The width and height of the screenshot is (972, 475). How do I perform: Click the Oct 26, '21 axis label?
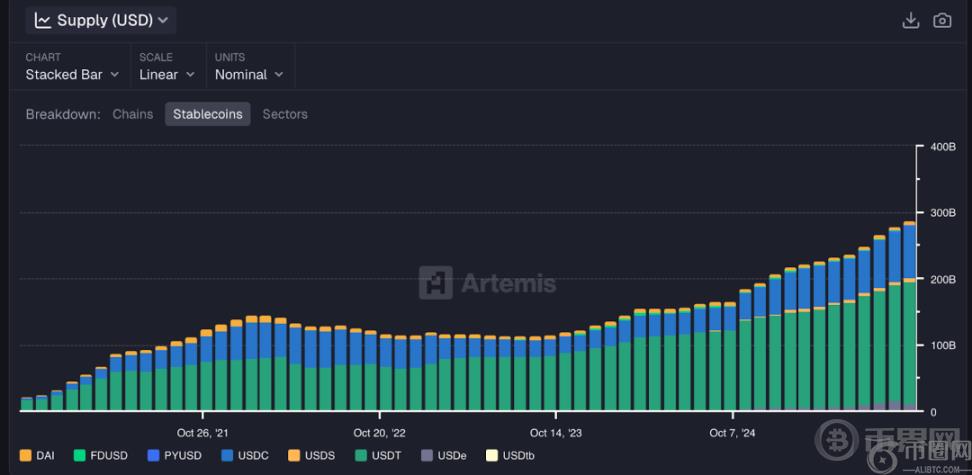click(203, 433)
